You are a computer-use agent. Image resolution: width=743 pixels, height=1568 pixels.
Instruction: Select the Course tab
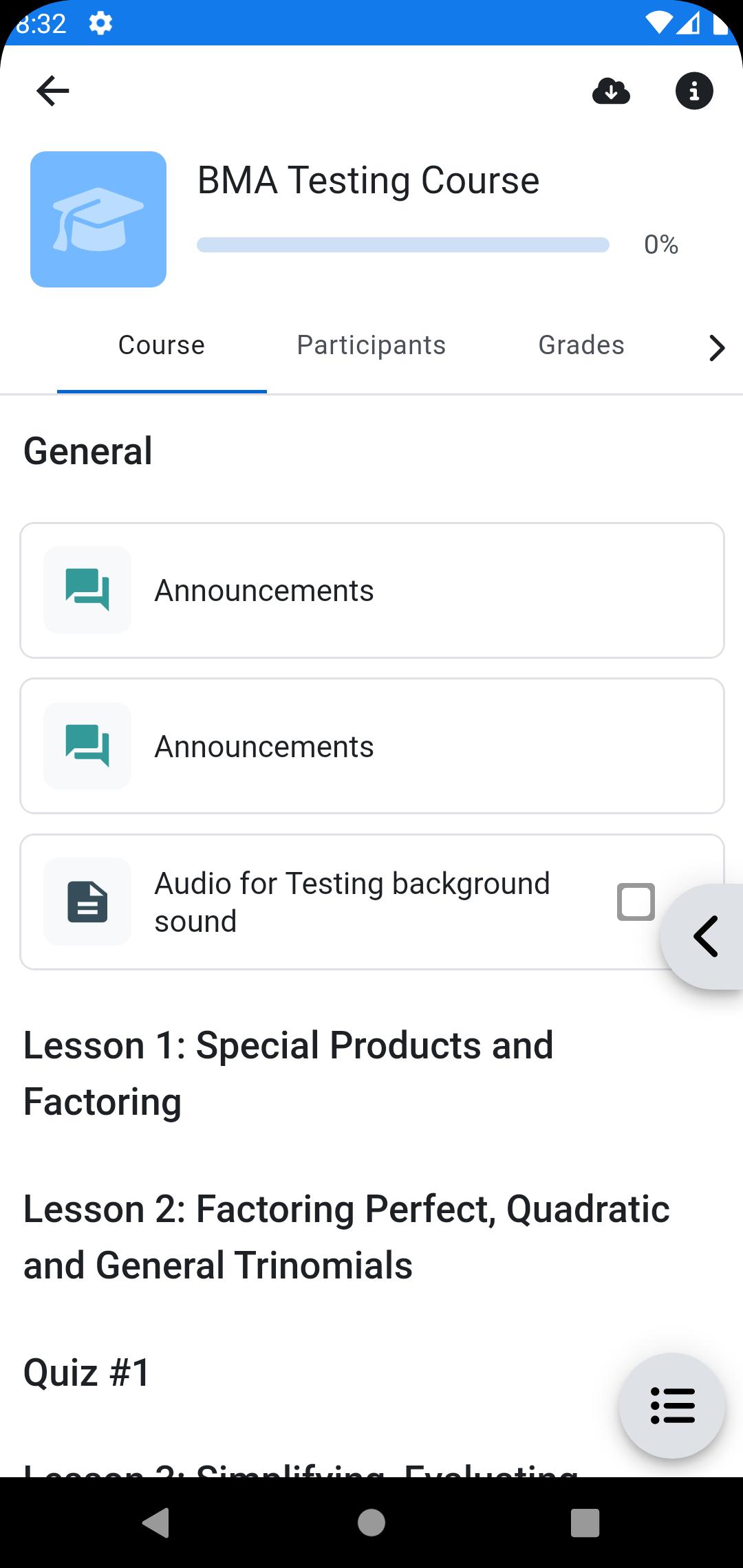click(x=162, y=345)
